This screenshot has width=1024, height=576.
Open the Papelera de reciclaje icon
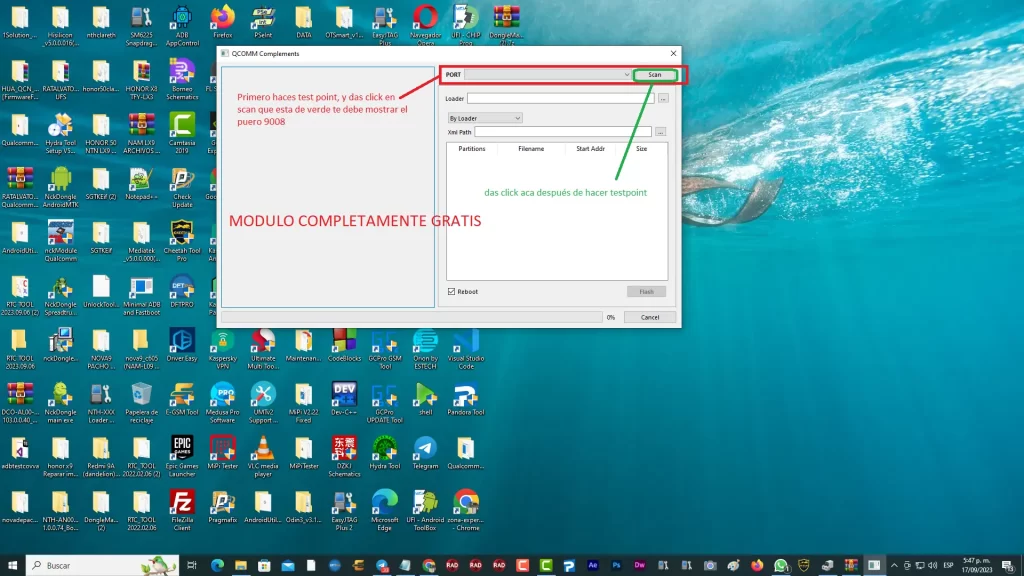tap(141, 393)
